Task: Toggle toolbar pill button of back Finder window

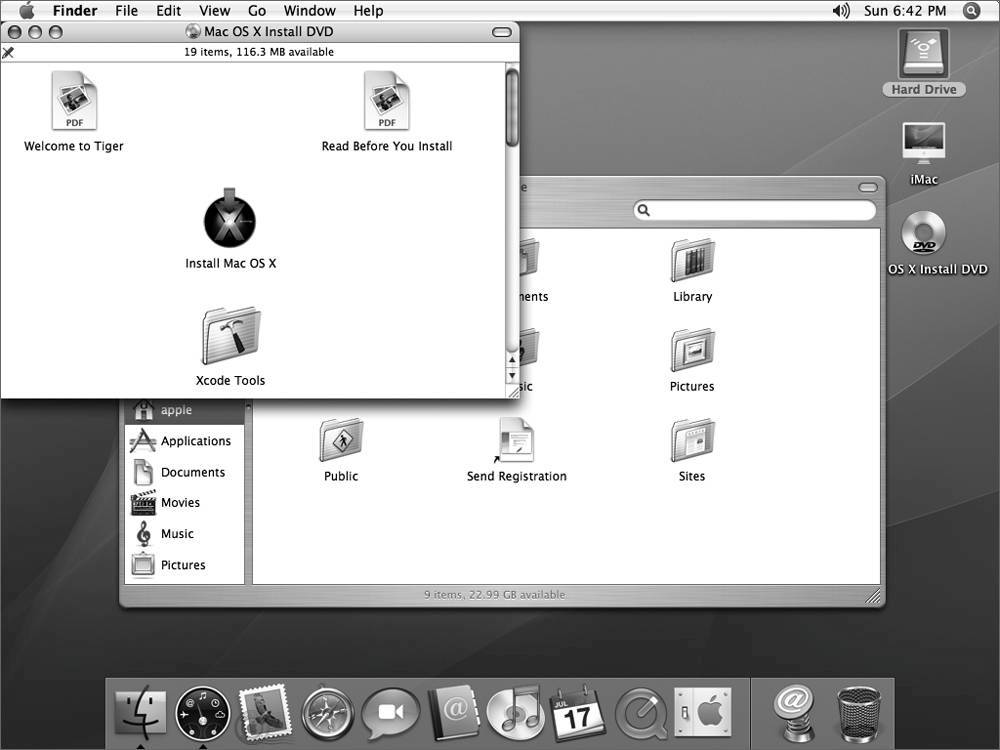Action: (x=867, y=188)
